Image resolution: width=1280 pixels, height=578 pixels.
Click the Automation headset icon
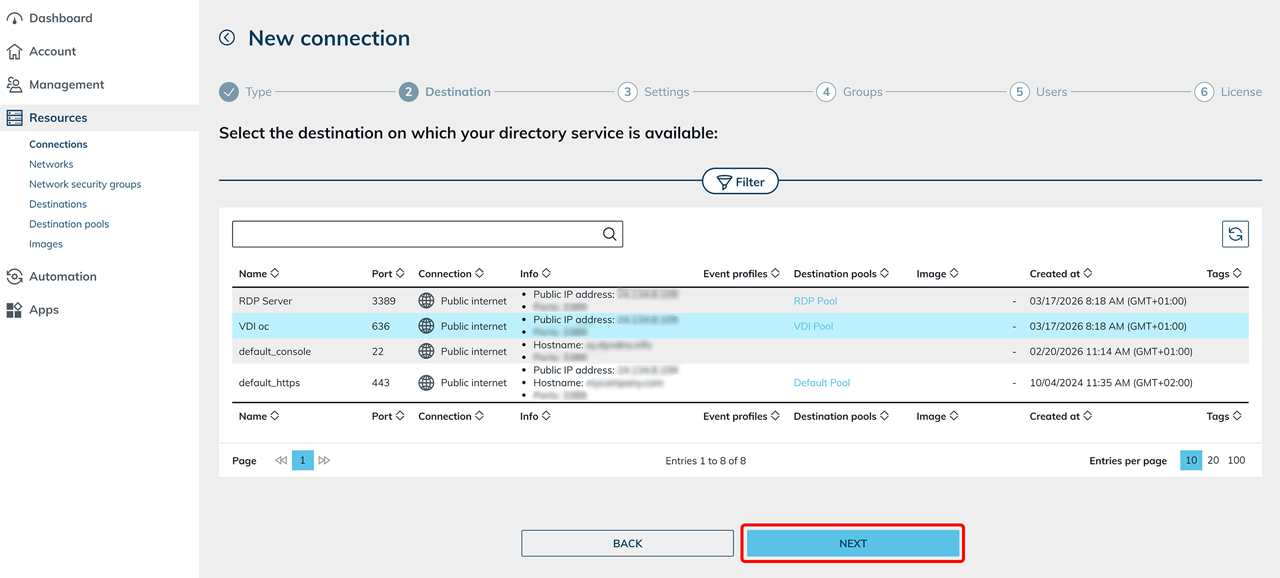[x=14, y=277]
